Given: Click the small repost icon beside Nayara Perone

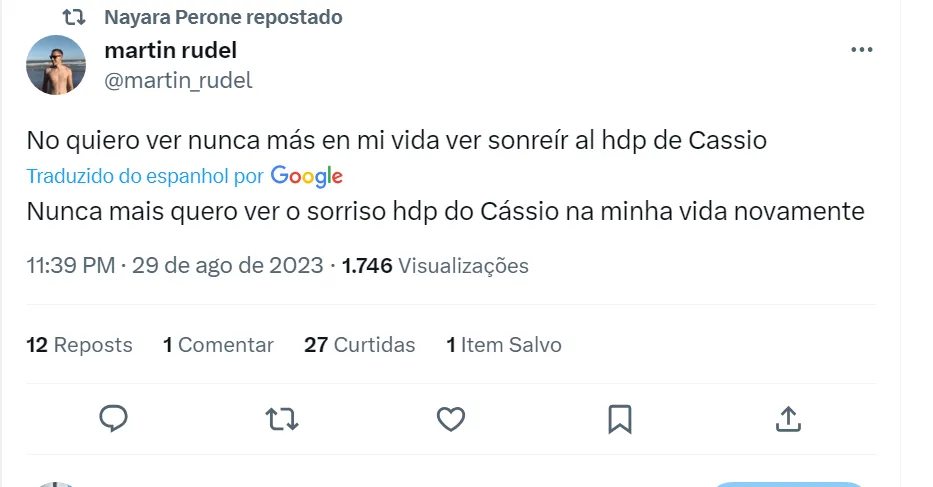Looking at the screenshot, I should pyautogui.click(x=74, y=17).
